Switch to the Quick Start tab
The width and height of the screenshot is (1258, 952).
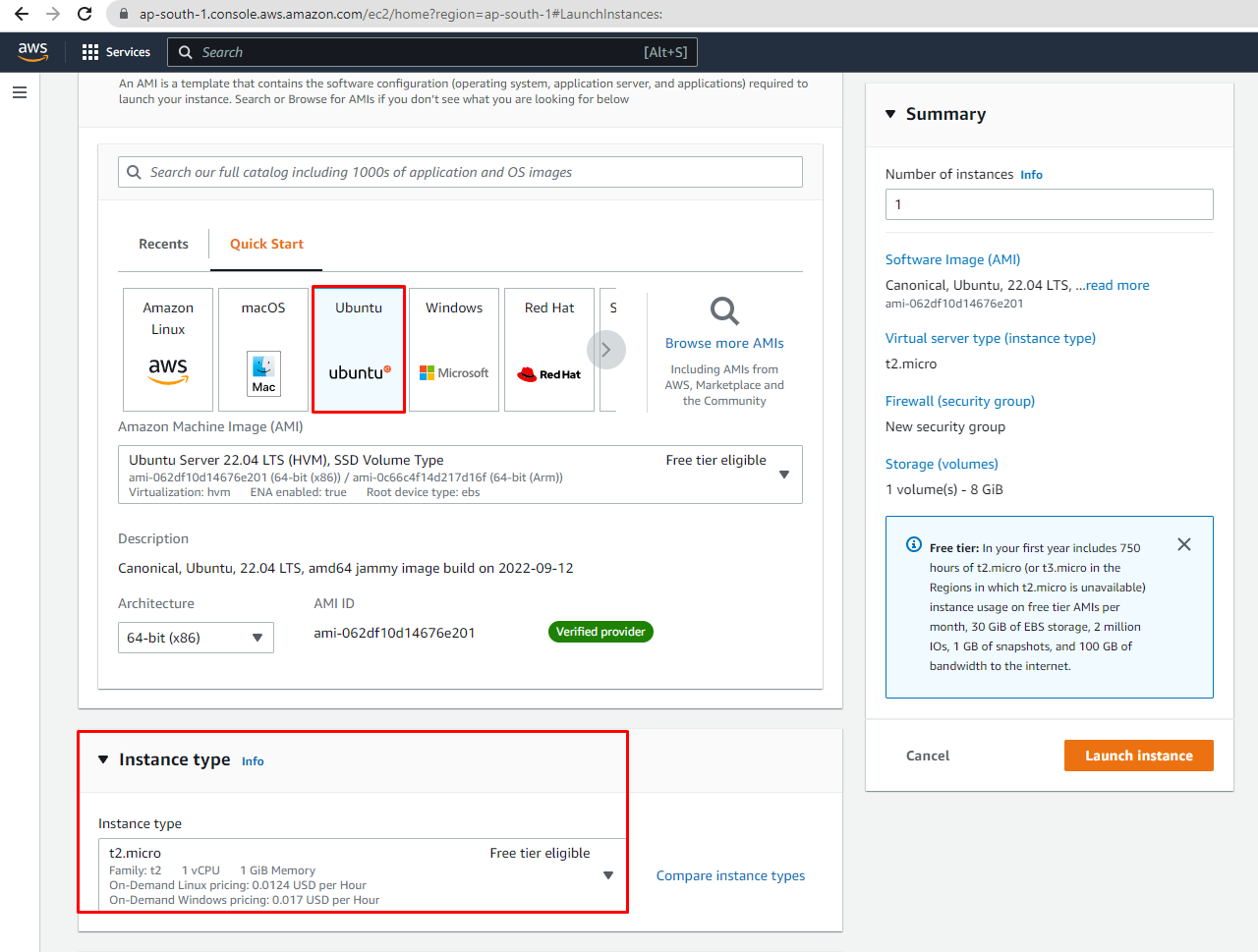click(266, 244)
